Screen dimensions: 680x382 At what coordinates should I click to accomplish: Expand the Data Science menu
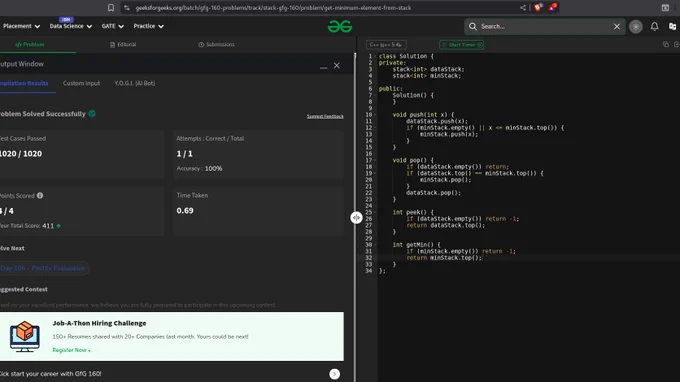(71, 26)
